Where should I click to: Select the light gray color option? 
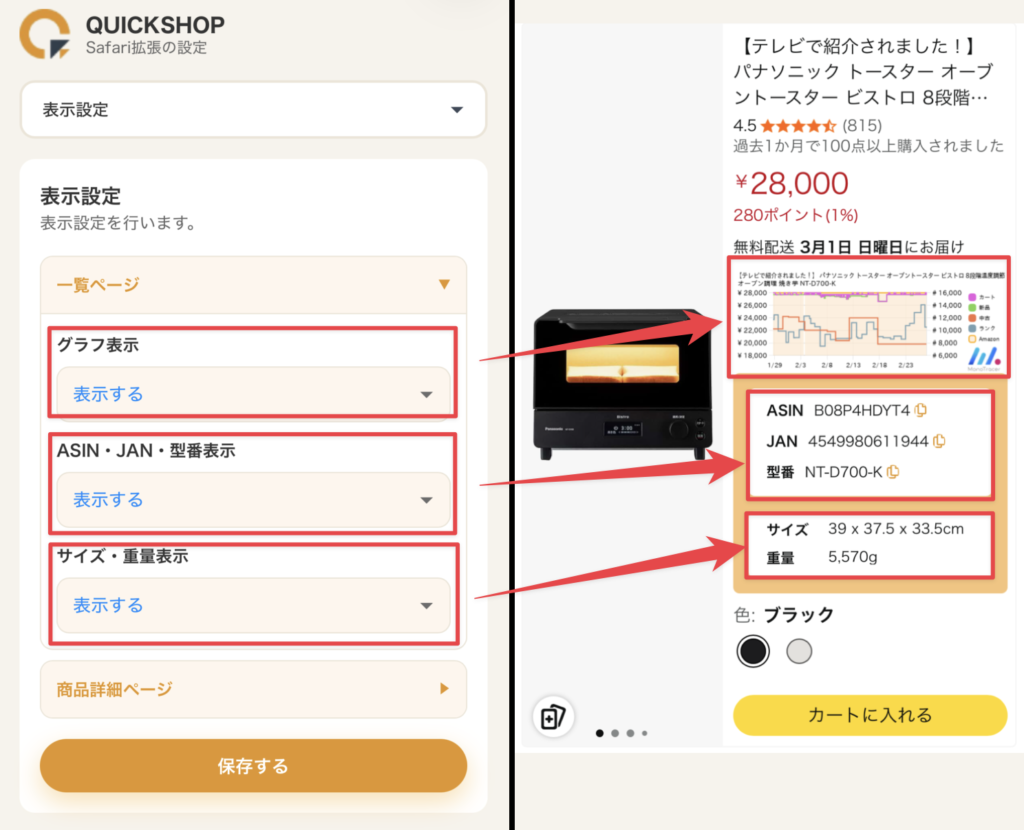[799, 651]
